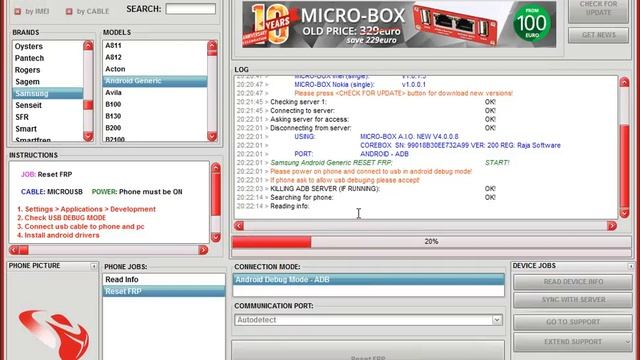This screenshot has height=360, width=640.
Task: Click Instructions scroll down arrow
Action: (216, 237)
